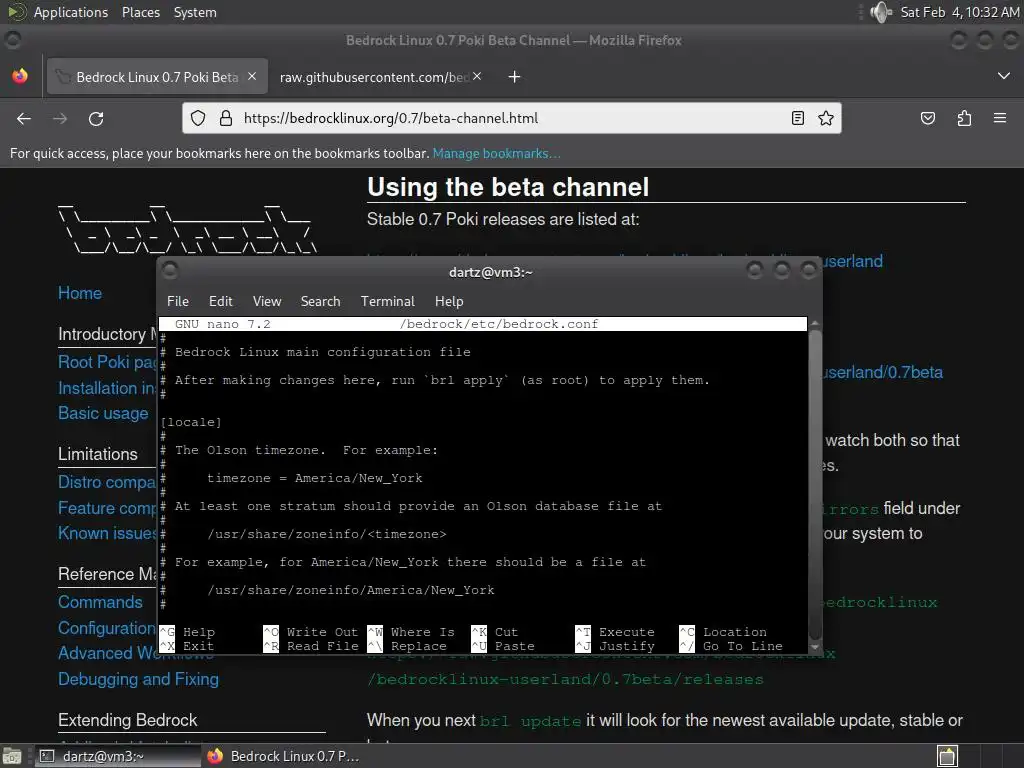Bookmark this page with star icon
1024x768 pixels.
tap(825, 118)
